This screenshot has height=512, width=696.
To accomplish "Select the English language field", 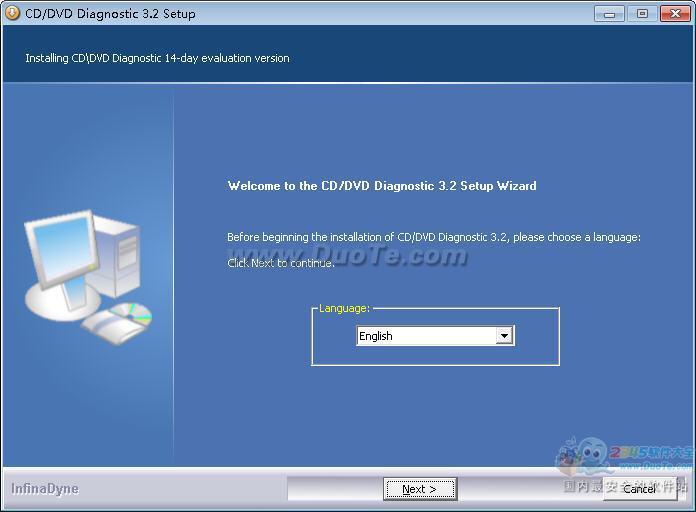I will click(x=435, y=336).
